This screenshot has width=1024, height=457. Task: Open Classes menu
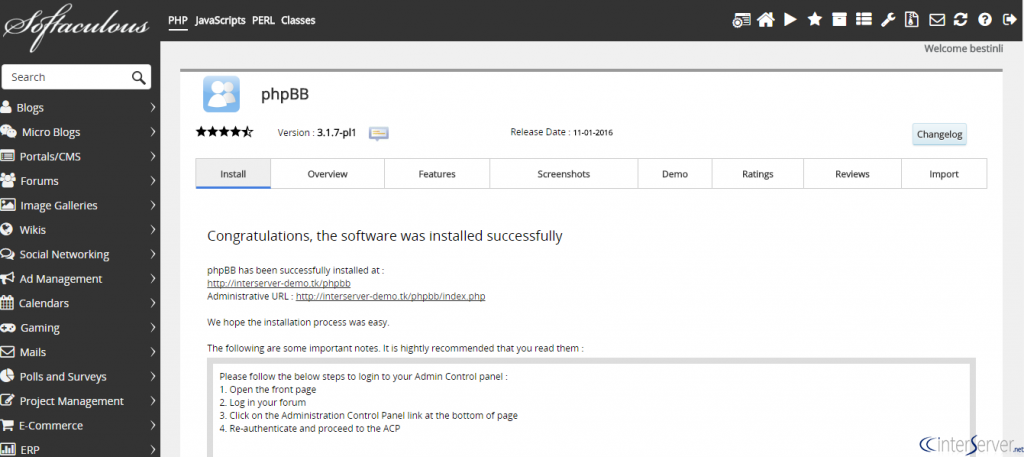tap(298, 20)
